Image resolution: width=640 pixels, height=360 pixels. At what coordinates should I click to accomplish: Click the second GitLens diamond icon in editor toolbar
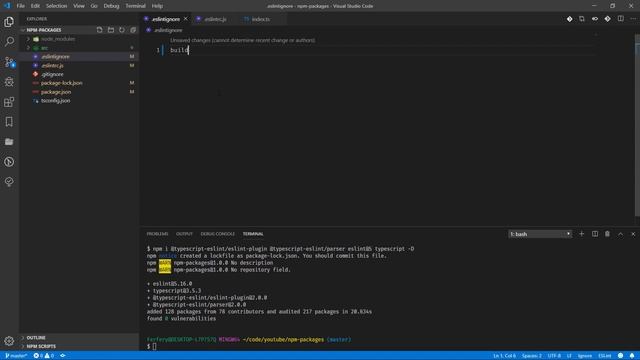point(607,19)
